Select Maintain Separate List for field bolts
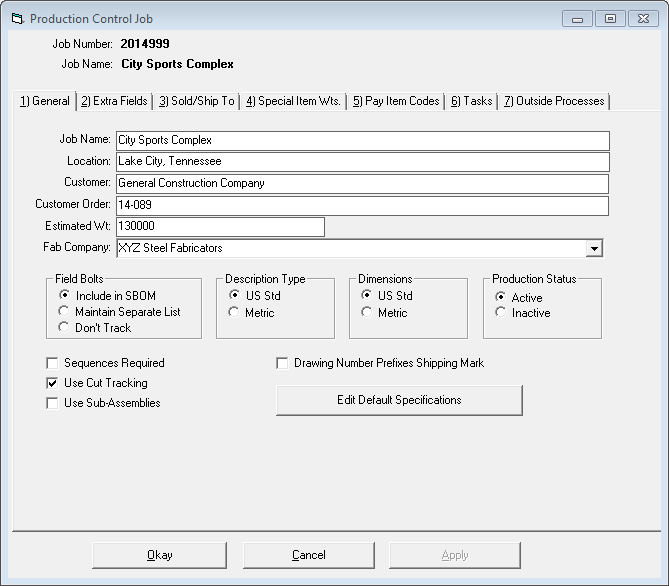The width and height of the screenshot is (669, 586). [x=65, y=312]
